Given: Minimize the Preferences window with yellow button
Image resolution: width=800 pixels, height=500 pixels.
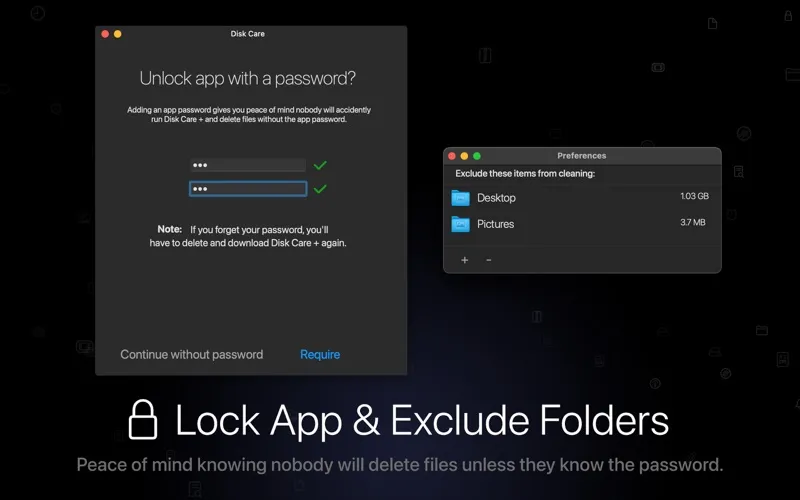Looking at the screenshot, I should 464,156.
